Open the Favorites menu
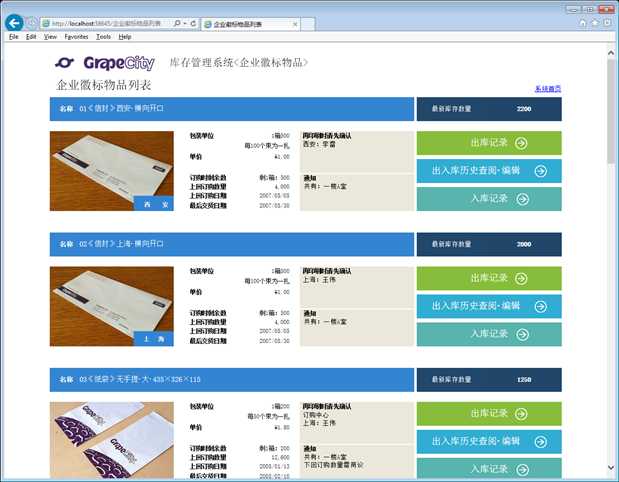The image size is (619, 482). click(76, 37)
